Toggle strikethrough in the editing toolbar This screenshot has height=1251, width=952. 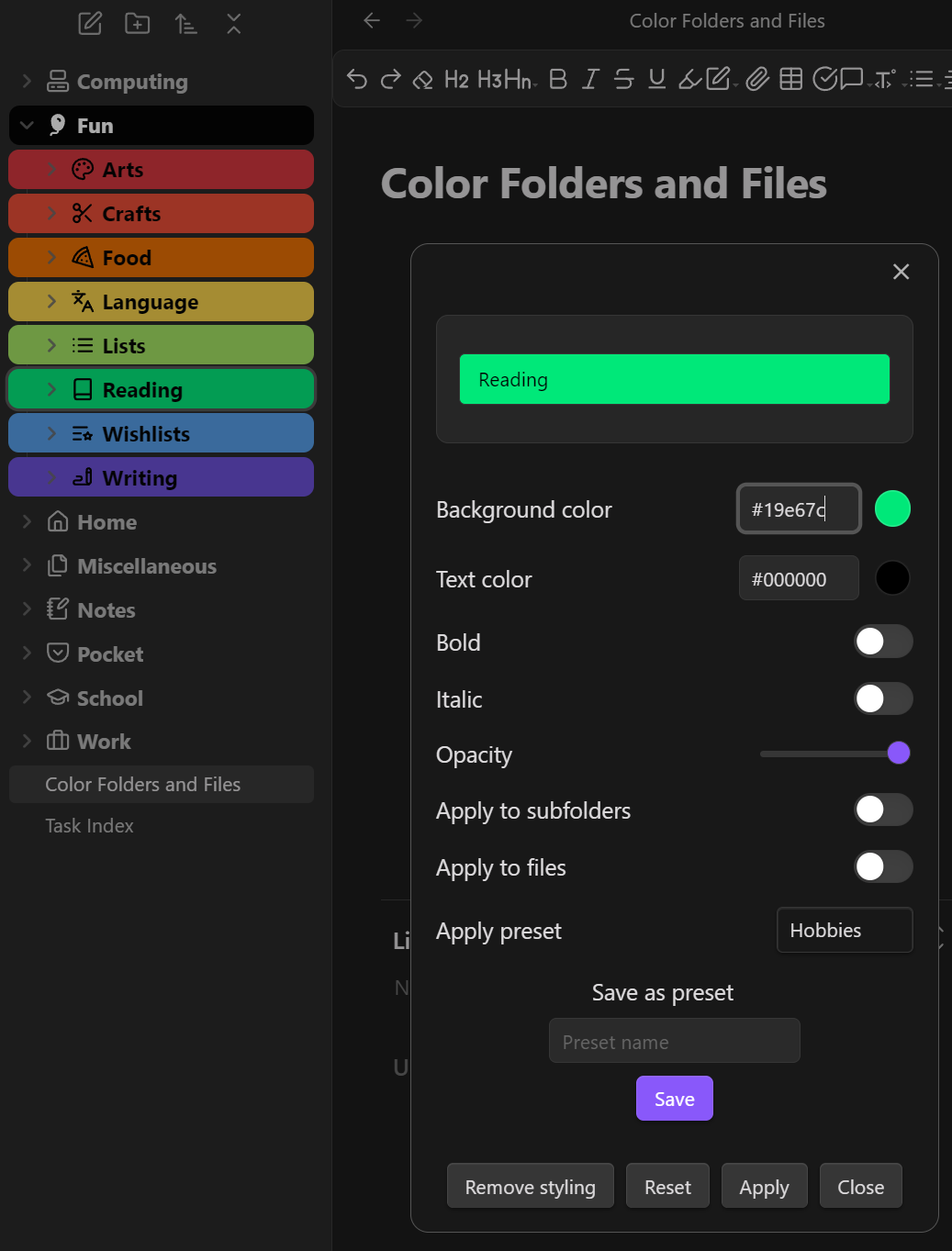(623, 79)
